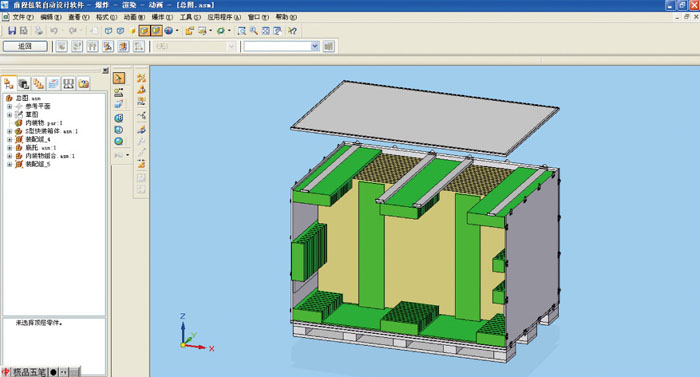Click the first blue wireframe cube icon
Viewport: 700px width, 377px height.
pos(108,30)
